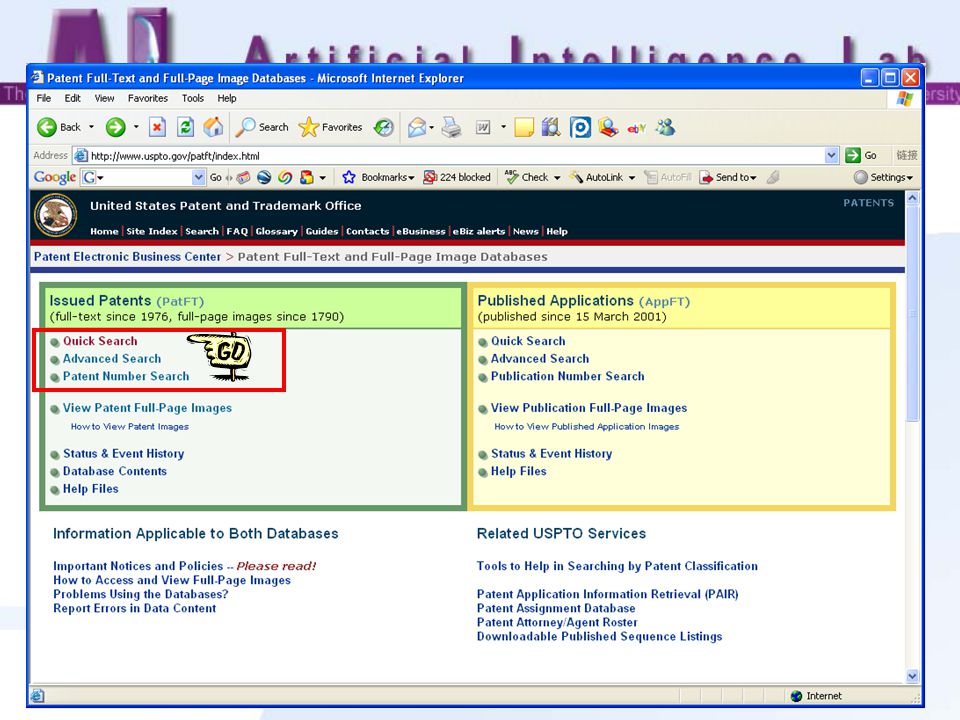Expand the Mail icon dropdown arrow
Image resolution: width=960 pixels, height=720 pixels.
coord(432,127)
